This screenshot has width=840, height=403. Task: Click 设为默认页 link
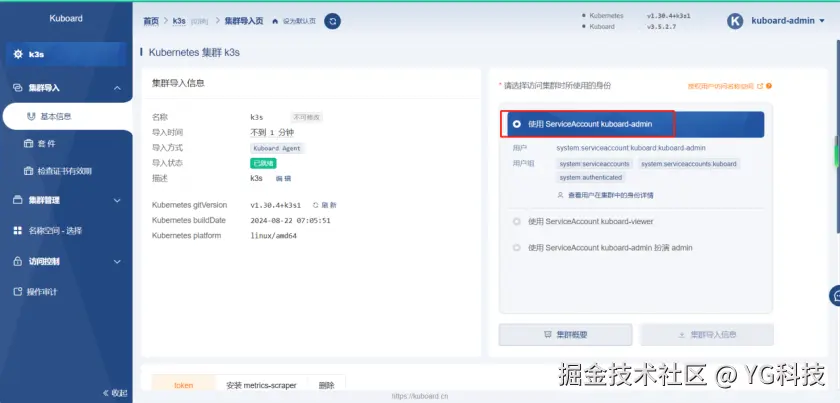coord(299,22)
